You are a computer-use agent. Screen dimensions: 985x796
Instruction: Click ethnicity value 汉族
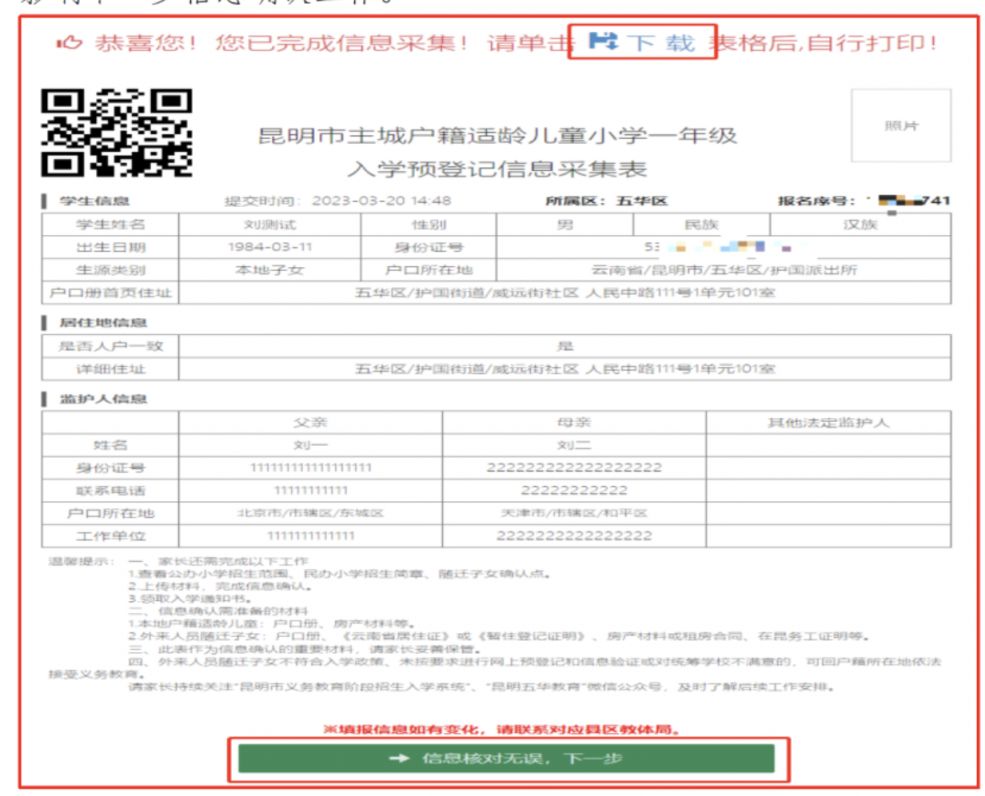tap(860, 224)
